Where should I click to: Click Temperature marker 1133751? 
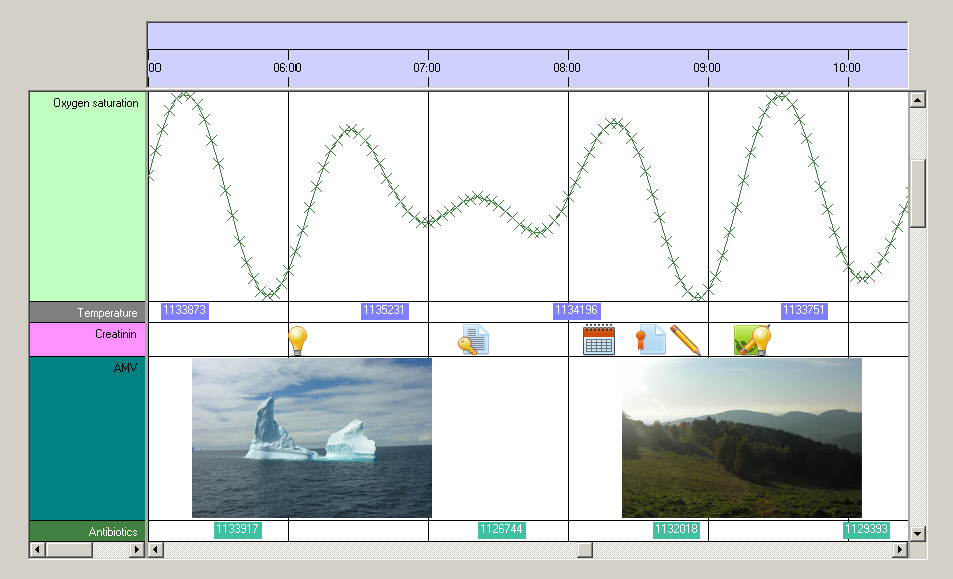[x=804, y=311]
